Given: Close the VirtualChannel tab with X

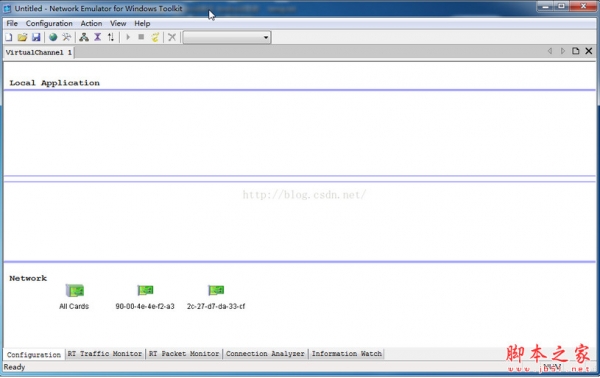Looking at the screenshot, I should 589,51.
